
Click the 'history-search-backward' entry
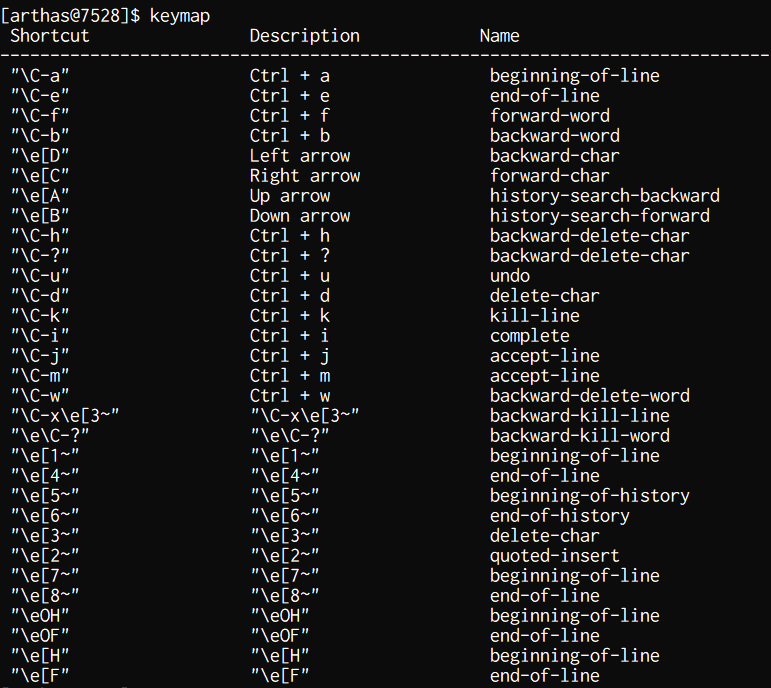point(604,195)
